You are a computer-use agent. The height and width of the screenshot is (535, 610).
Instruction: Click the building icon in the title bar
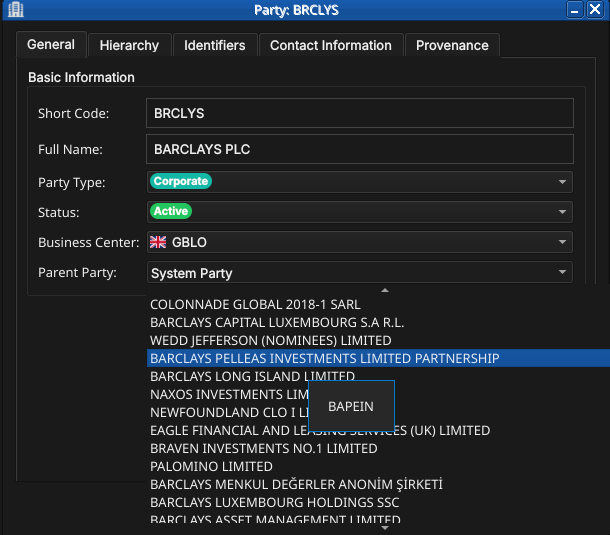click(x=16, y=9)
